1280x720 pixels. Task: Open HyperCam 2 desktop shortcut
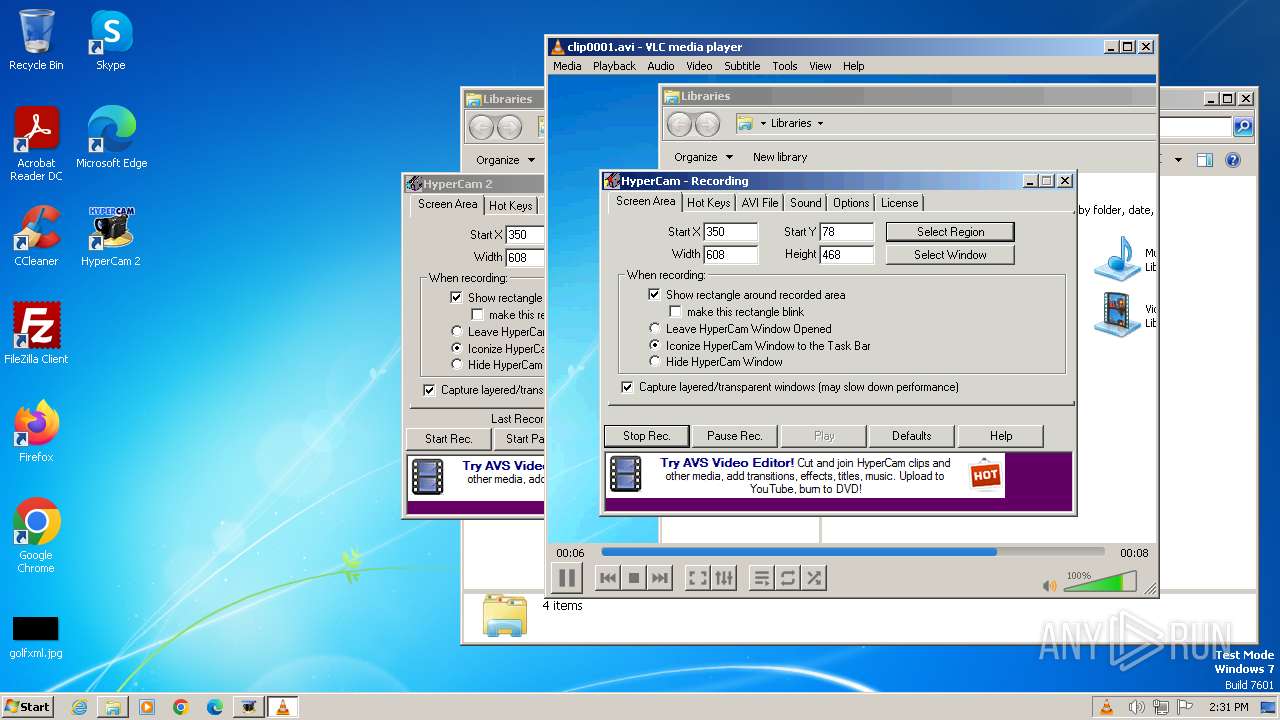tap(110, 236)
